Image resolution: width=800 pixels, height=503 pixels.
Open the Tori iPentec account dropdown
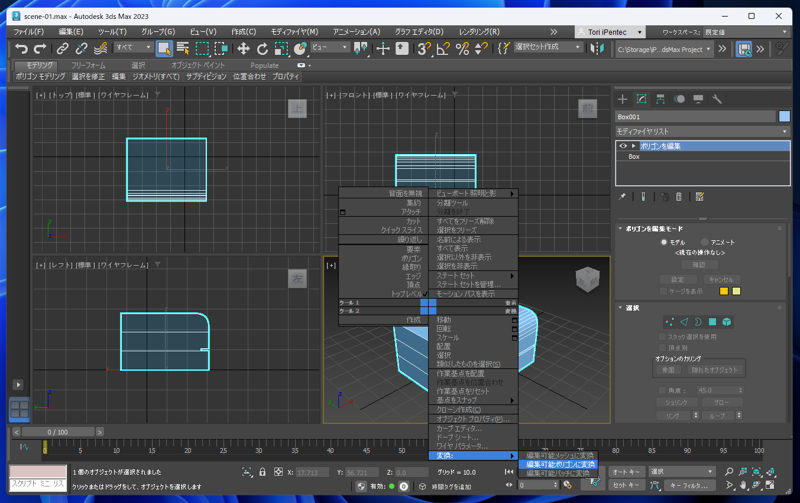(610, 32)
